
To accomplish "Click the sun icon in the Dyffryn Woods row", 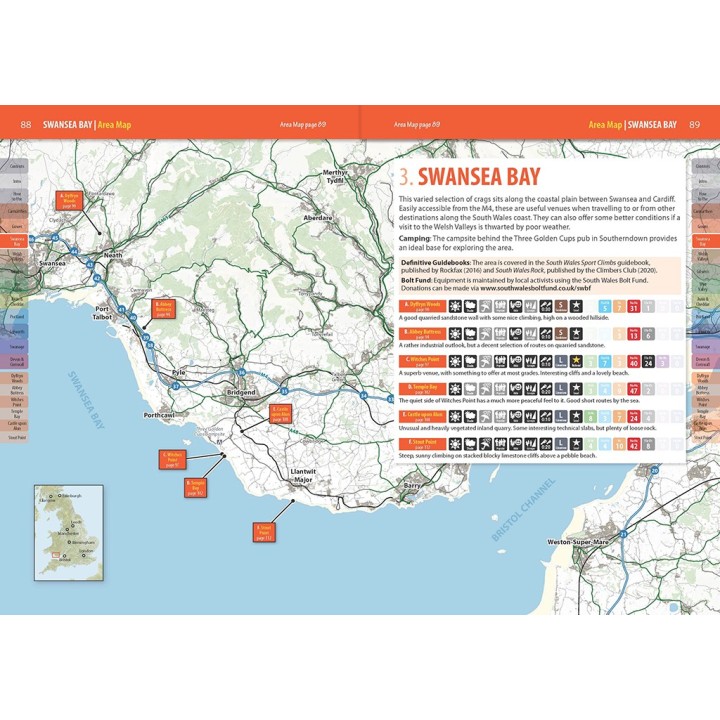I will click(455, 306).
